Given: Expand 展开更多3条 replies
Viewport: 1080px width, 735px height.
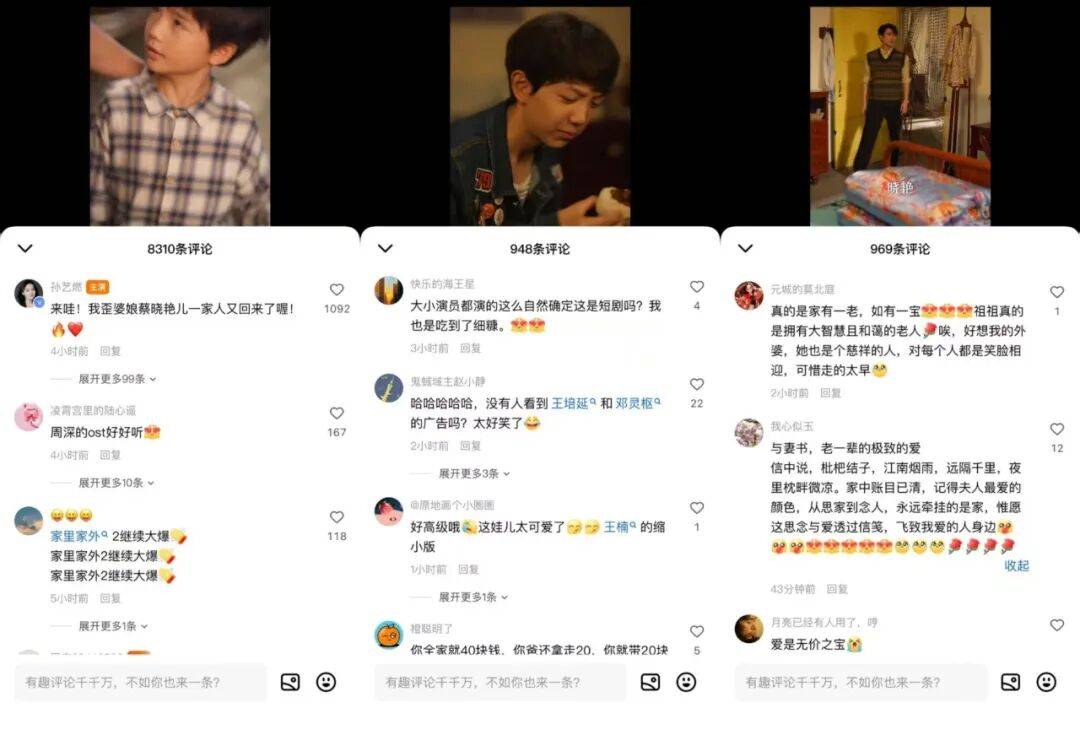Looking at the screenshot, I should pos(474,474).
